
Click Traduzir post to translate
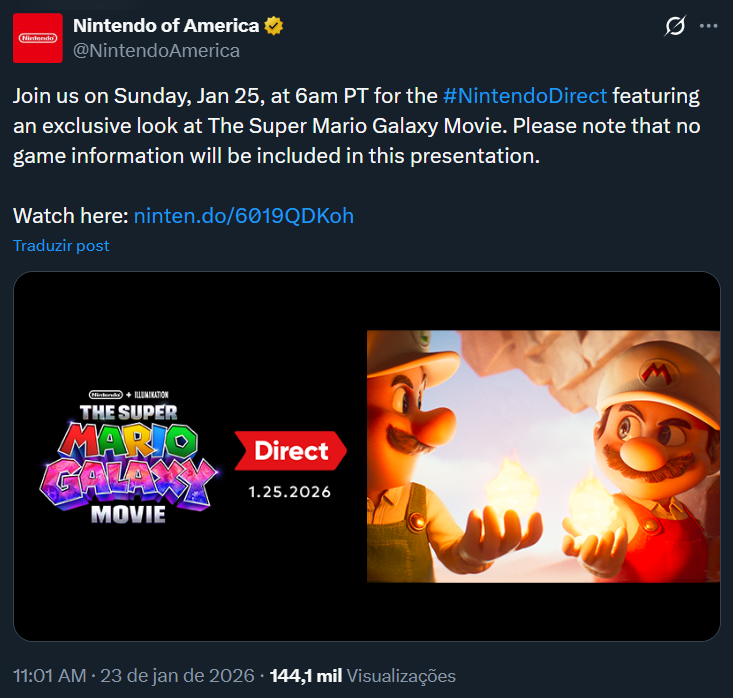(61, 245)
